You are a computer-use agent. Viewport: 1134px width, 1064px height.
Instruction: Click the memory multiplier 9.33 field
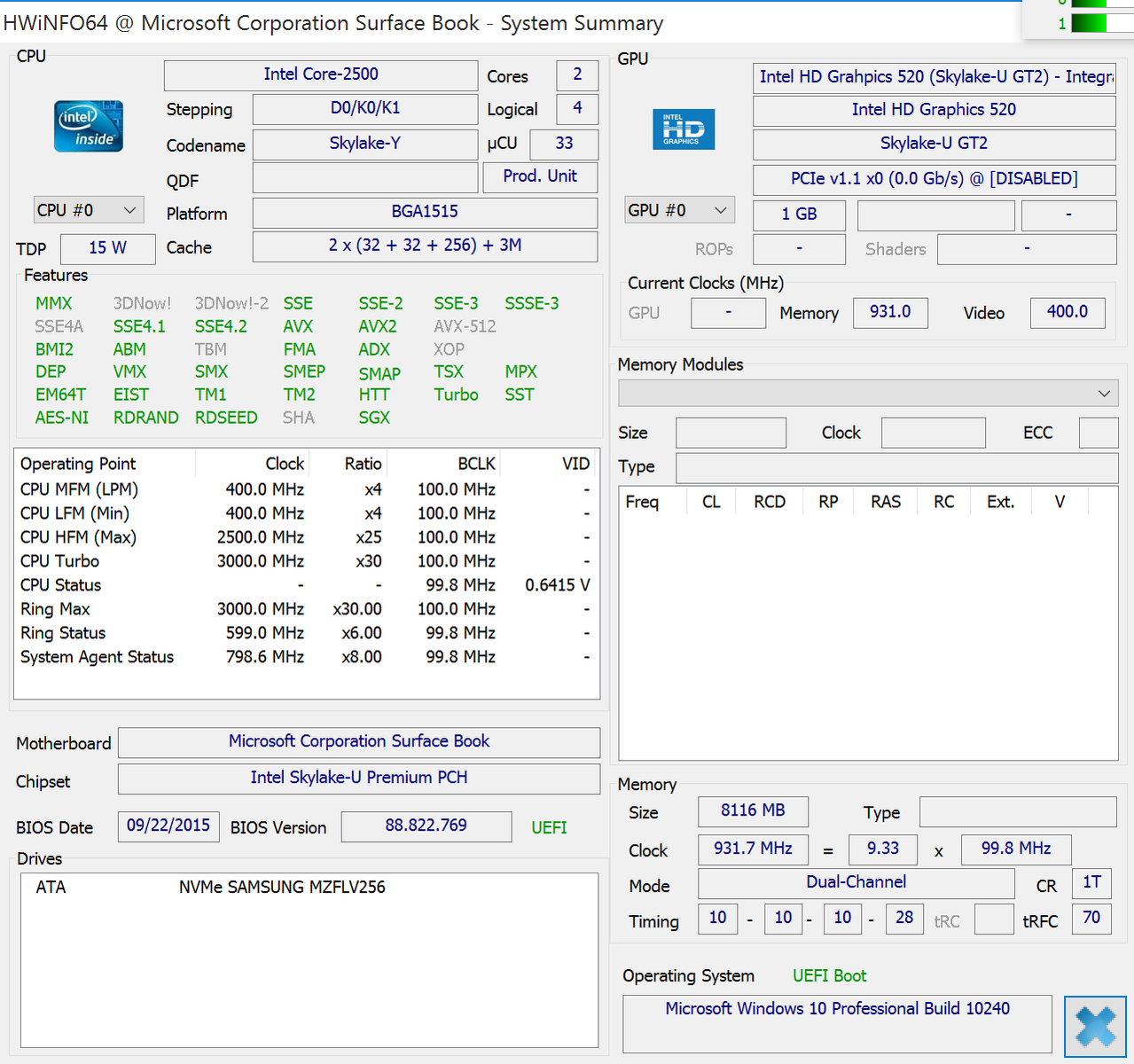pyautogui.click(x=883, y=849)
